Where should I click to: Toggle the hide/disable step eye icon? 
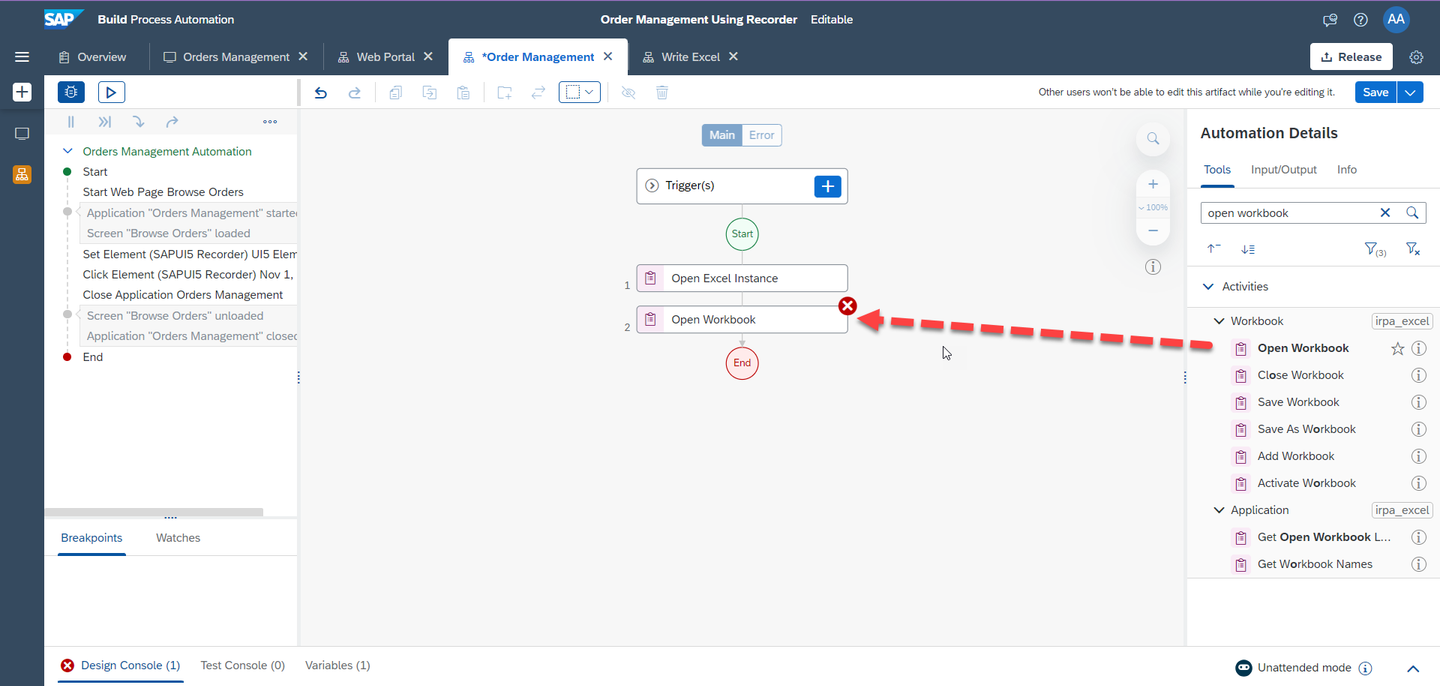tap(628, 92)
